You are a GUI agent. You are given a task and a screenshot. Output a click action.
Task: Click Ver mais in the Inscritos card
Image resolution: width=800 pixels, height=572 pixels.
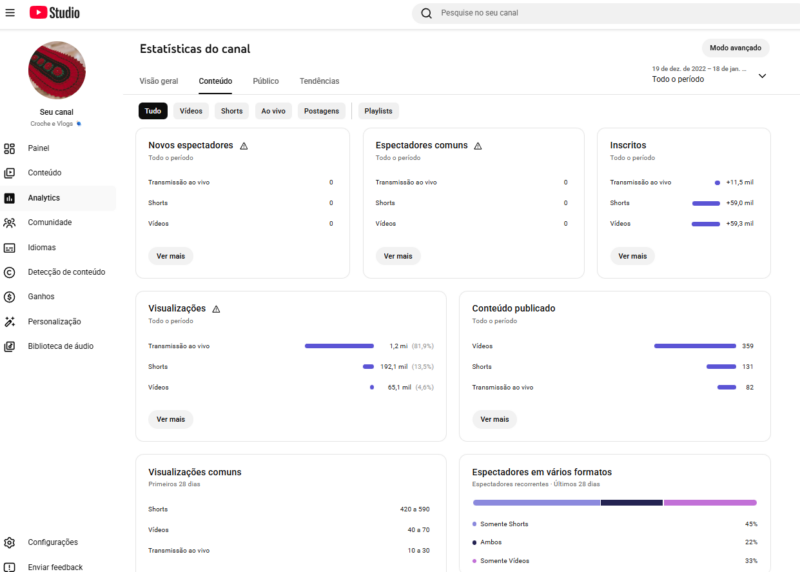pyautogui.click(x=632, y=256)
